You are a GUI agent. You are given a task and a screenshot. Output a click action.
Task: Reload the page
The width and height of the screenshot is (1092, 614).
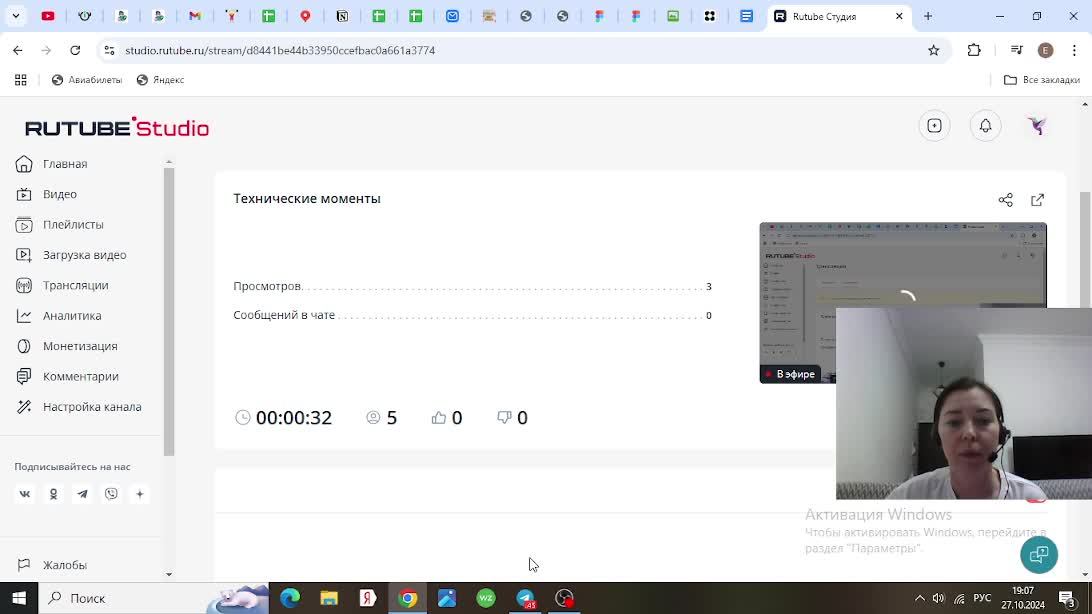tap(75, 50)
